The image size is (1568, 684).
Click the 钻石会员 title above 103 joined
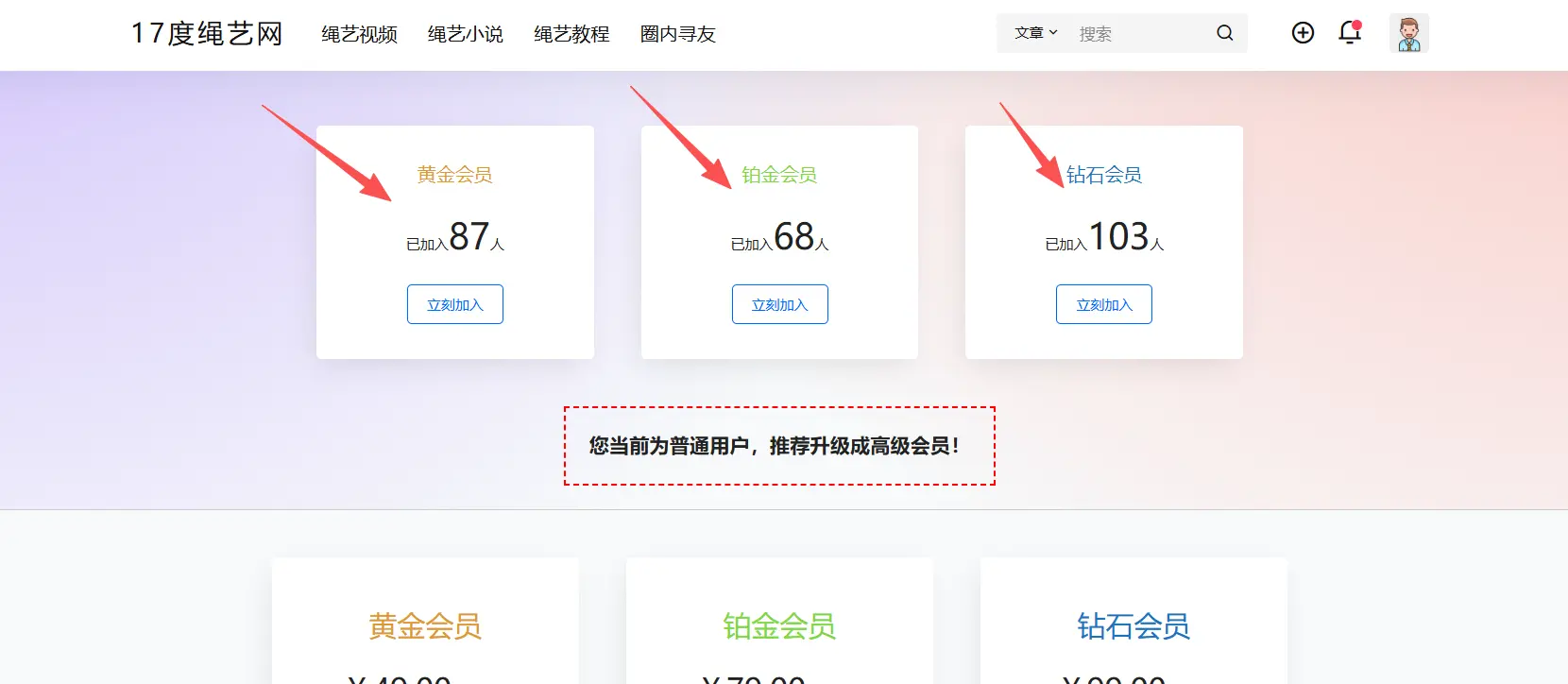tap(1103, 175)
